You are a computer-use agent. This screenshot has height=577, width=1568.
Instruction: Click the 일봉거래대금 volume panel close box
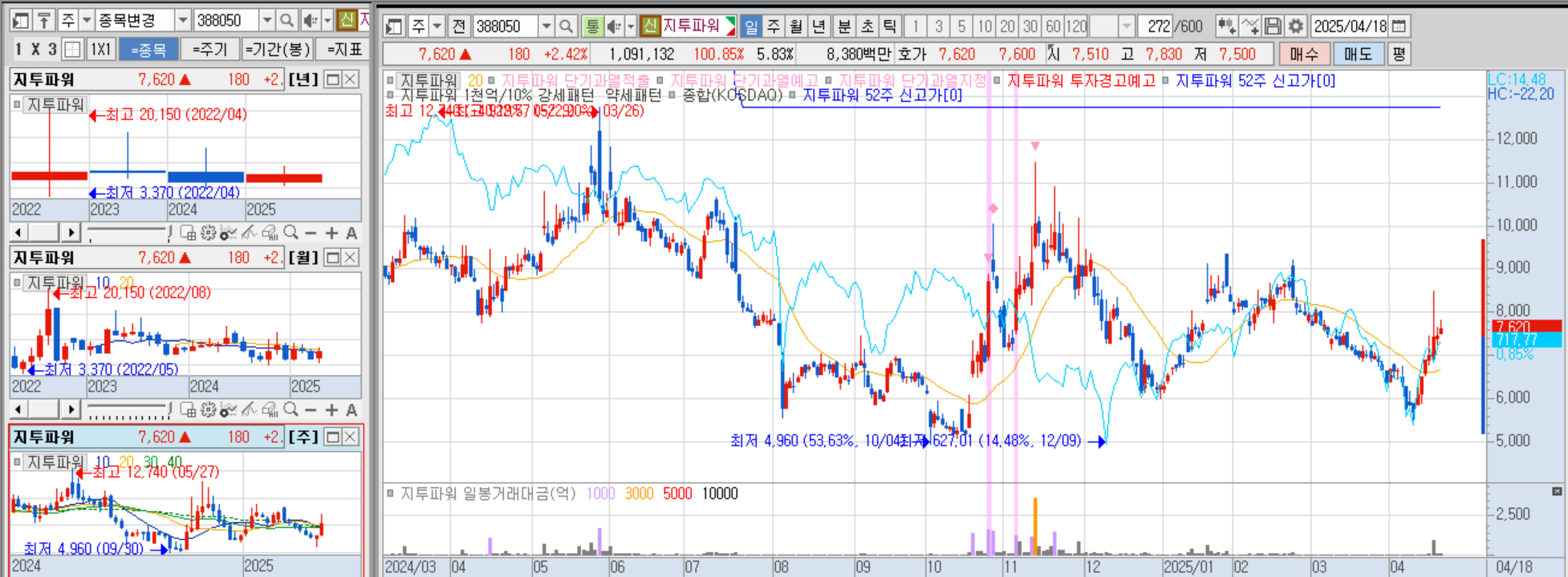(x=1556, y=491)
